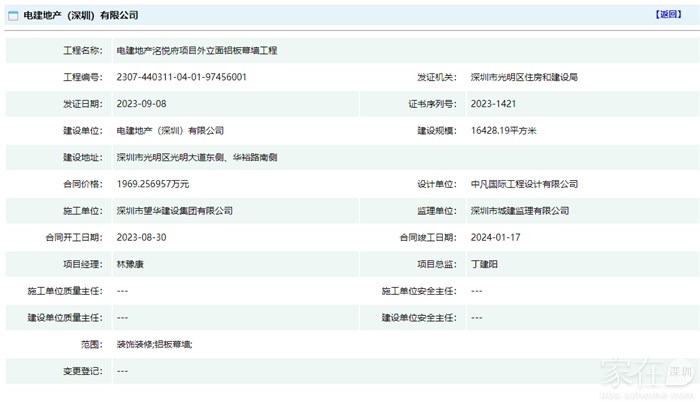Click certificate serial number 2023-1421
Image resolution: width=700 pixels, height=402 pixels.
tap(493, 104)
